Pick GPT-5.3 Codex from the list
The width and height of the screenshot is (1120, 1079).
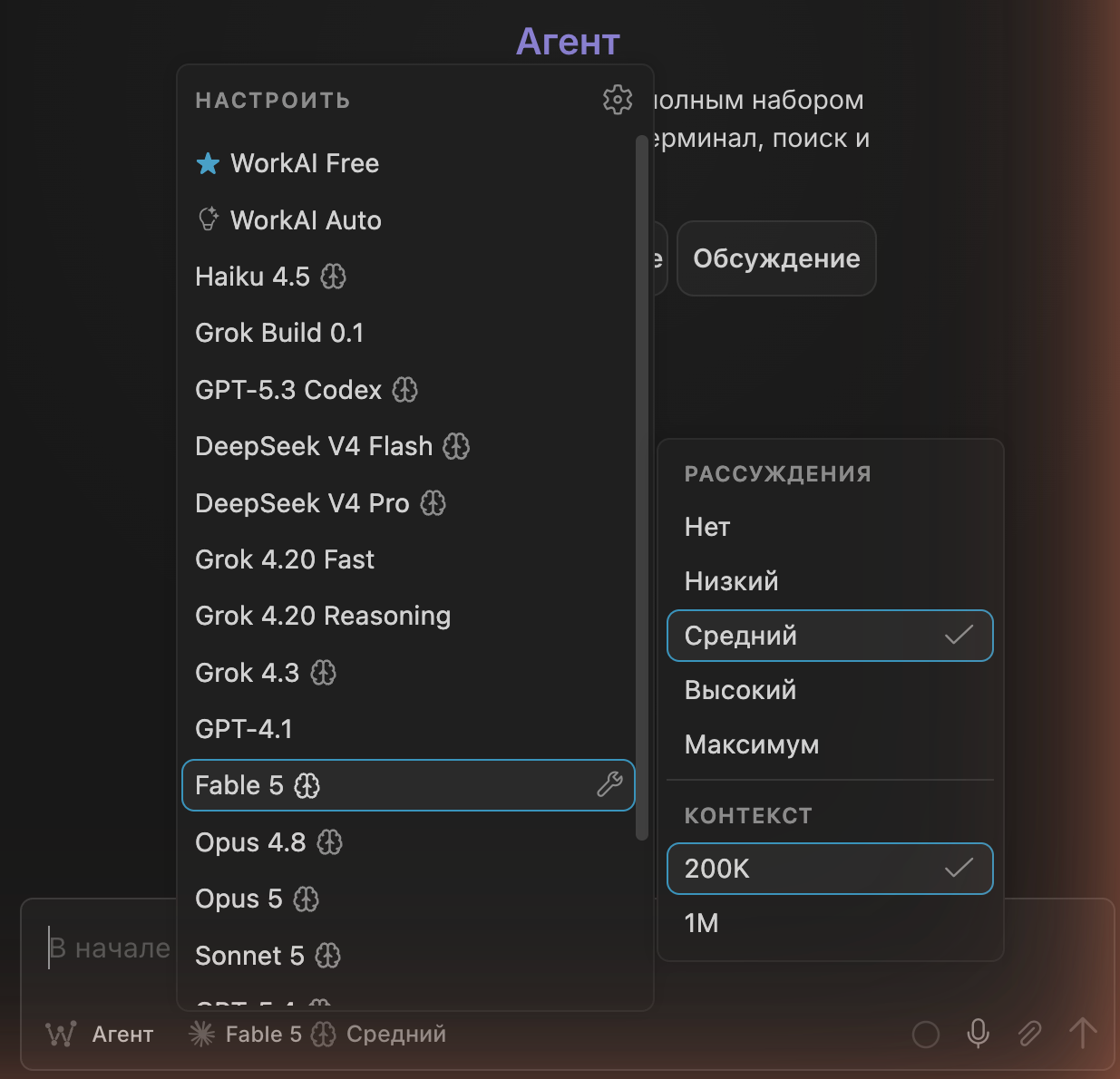(408, 390)
